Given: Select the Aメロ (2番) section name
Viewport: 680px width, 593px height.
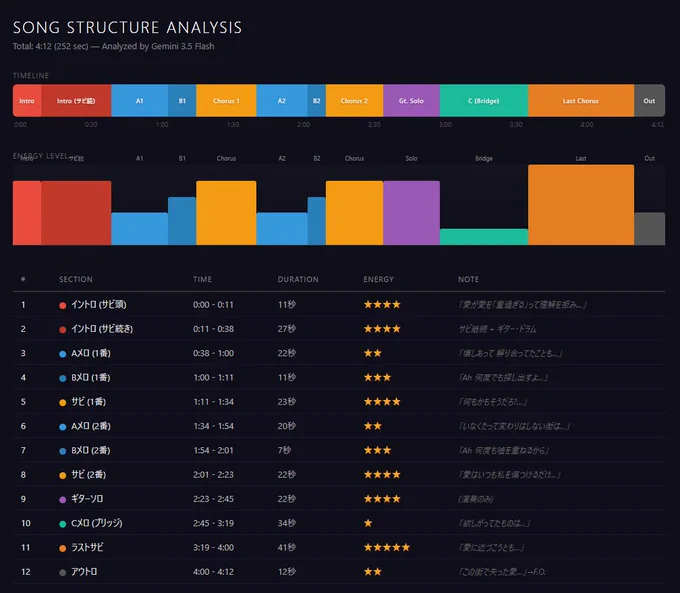Looking at the screenshot, I should (x=91, y=426).
